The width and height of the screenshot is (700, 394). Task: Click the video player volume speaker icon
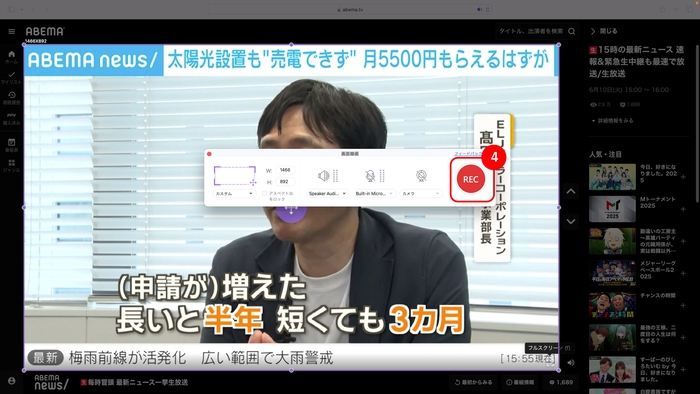click(571, 363)
